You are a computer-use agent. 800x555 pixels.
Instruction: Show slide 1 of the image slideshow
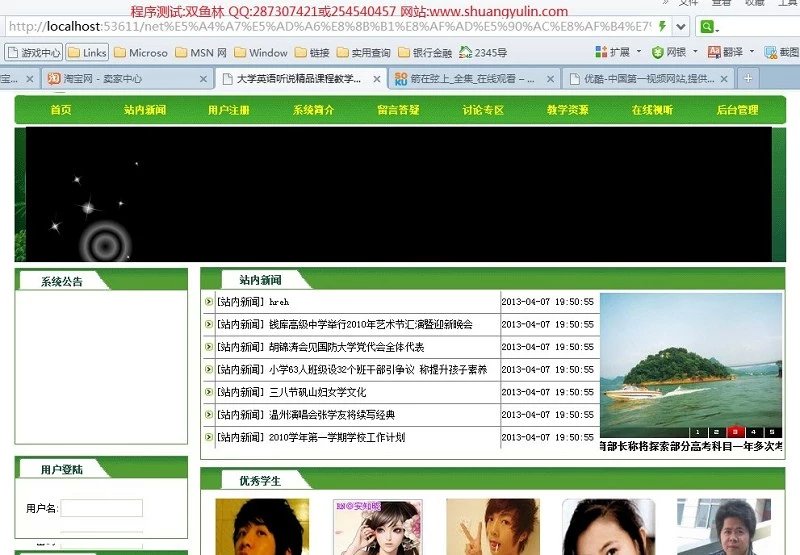click(x=698, y=432)
